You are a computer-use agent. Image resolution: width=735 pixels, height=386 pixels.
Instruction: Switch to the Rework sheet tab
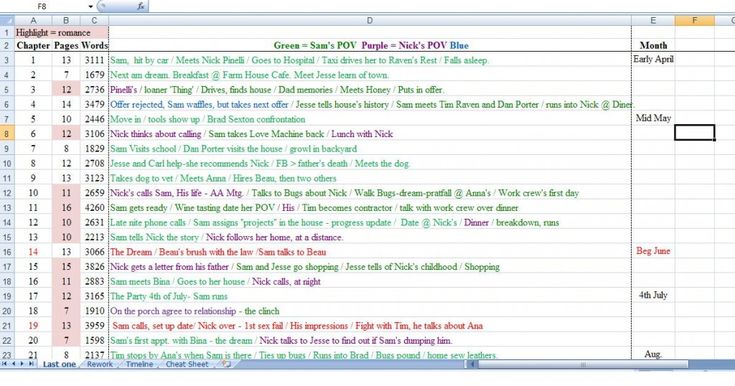[100, 364]
